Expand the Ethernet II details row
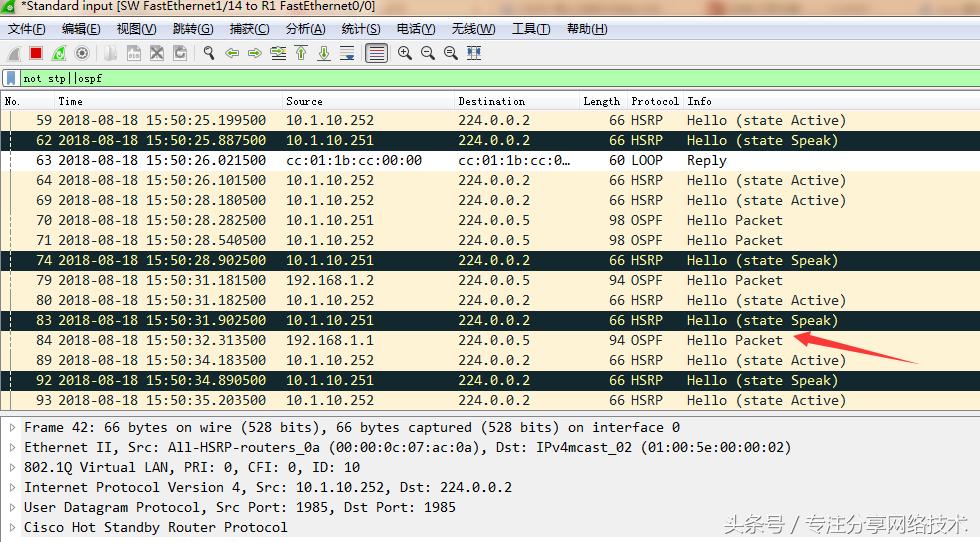The height and width of the screenshot is (542, 980). (x=12, y=448)
